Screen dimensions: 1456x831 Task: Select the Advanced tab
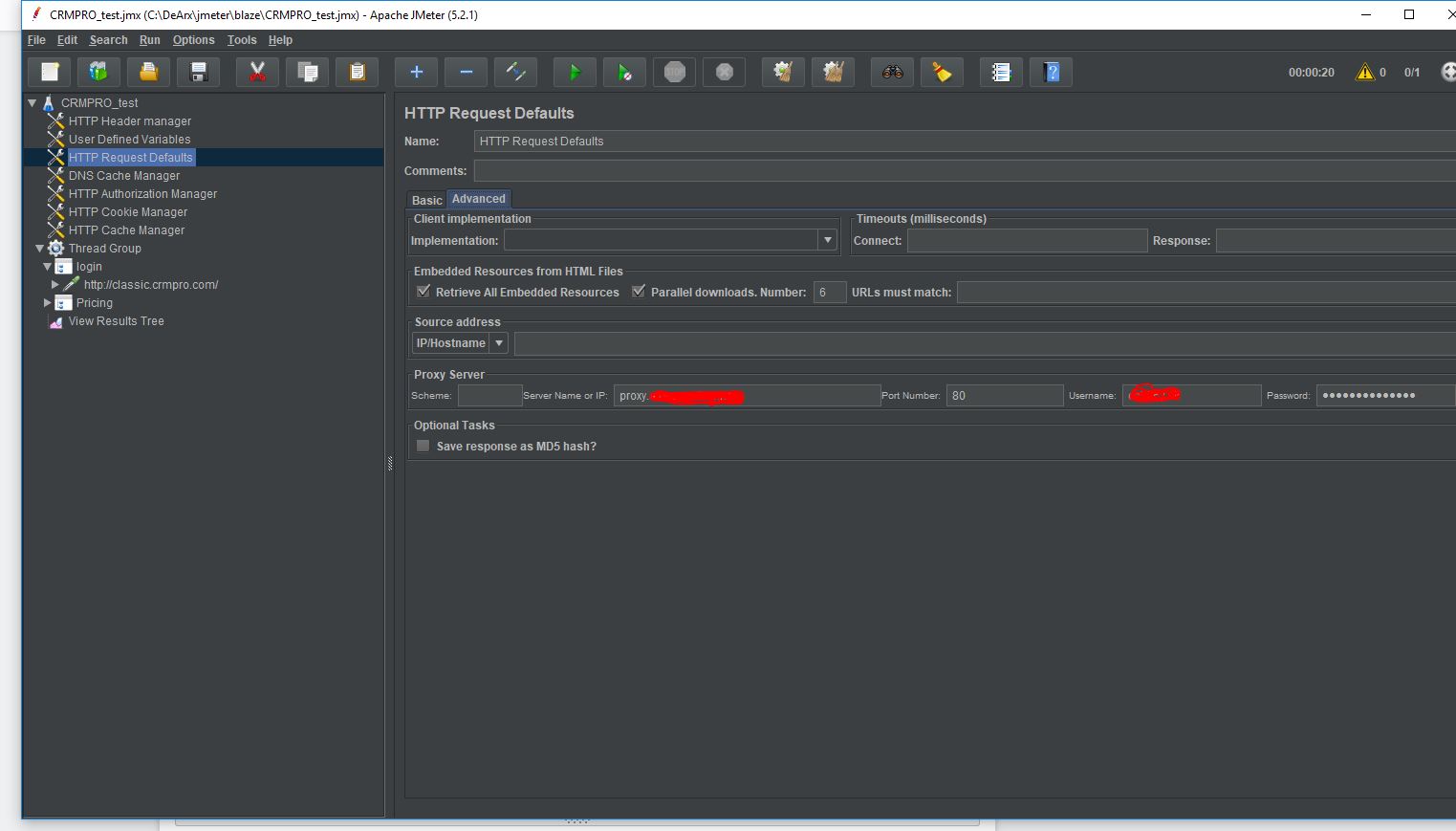click(479, 199)
